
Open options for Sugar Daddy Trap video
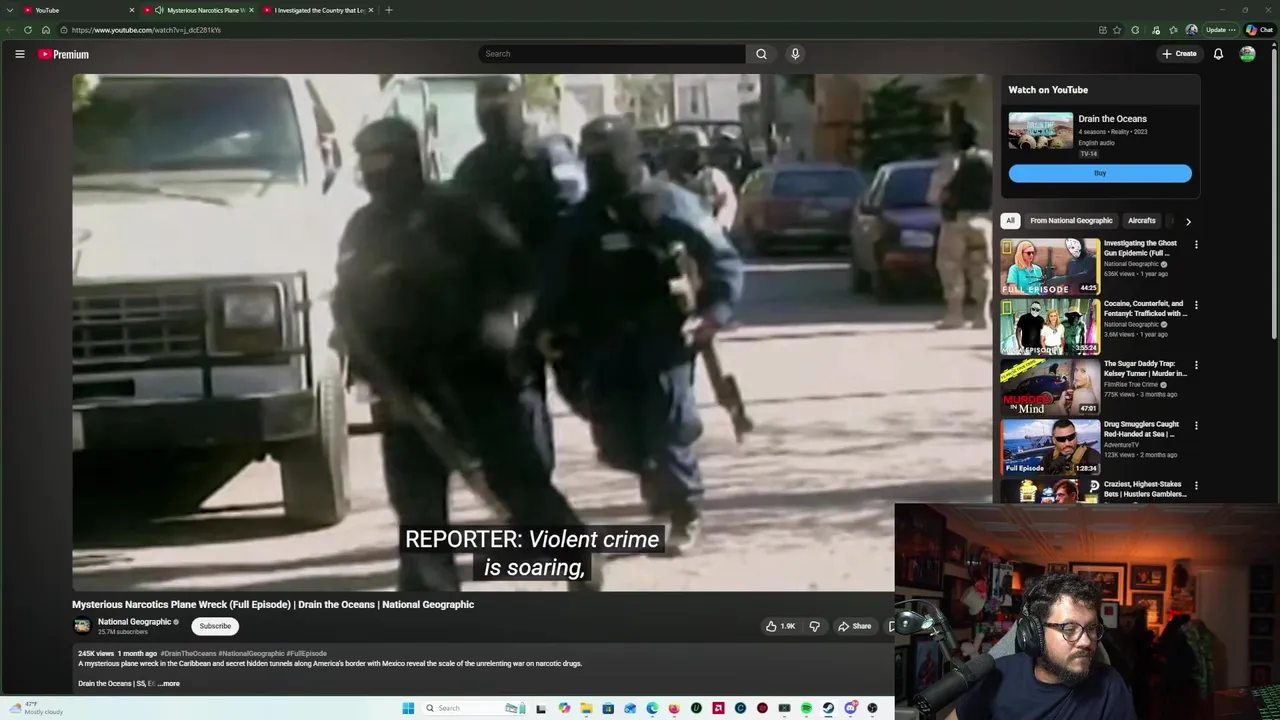[1196, 365]
